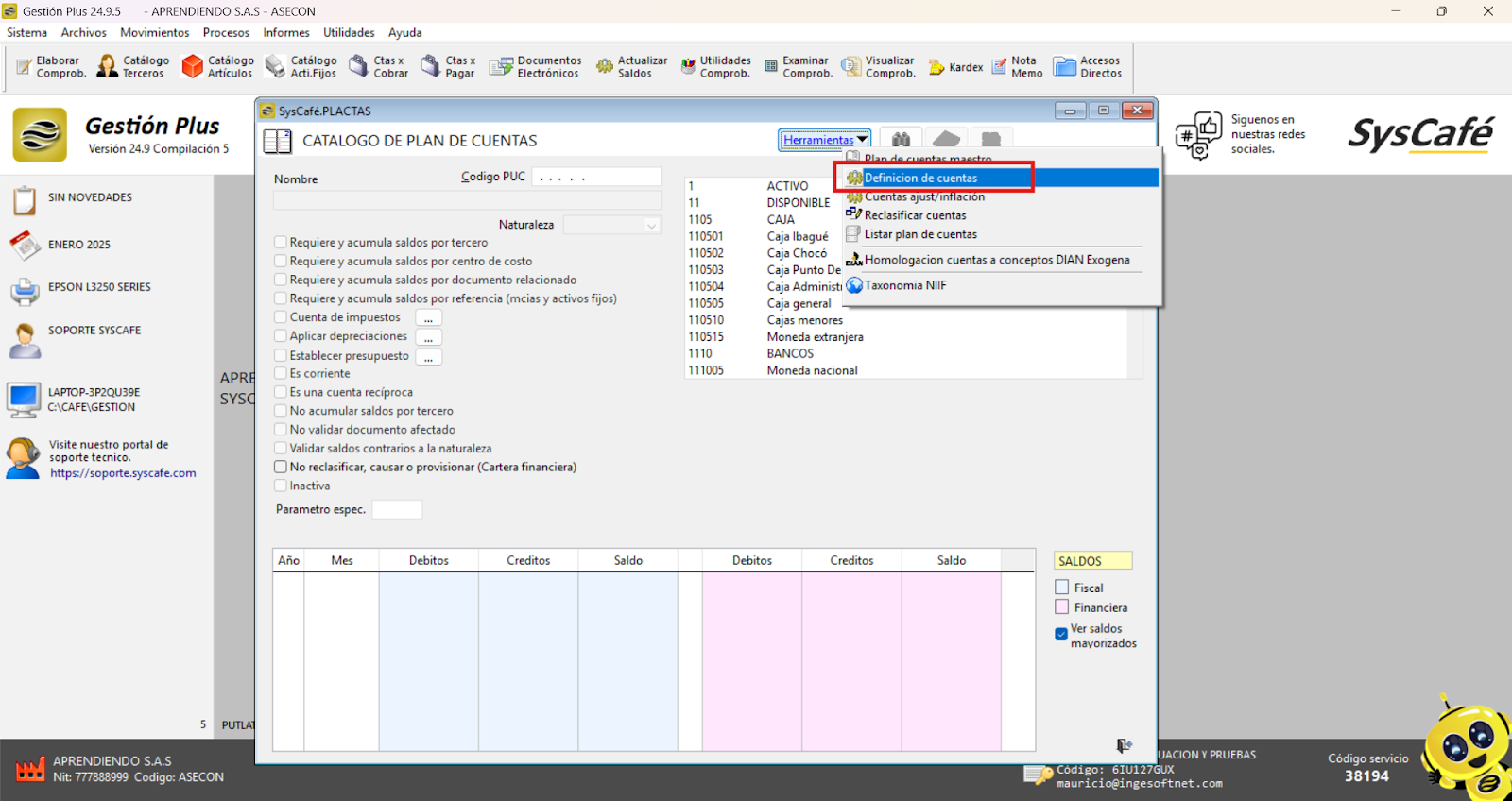The height and width of the screenshot is (801, 1512).
Task: Select account 1110 BANCOS in the list
Action: coord(789,353)
